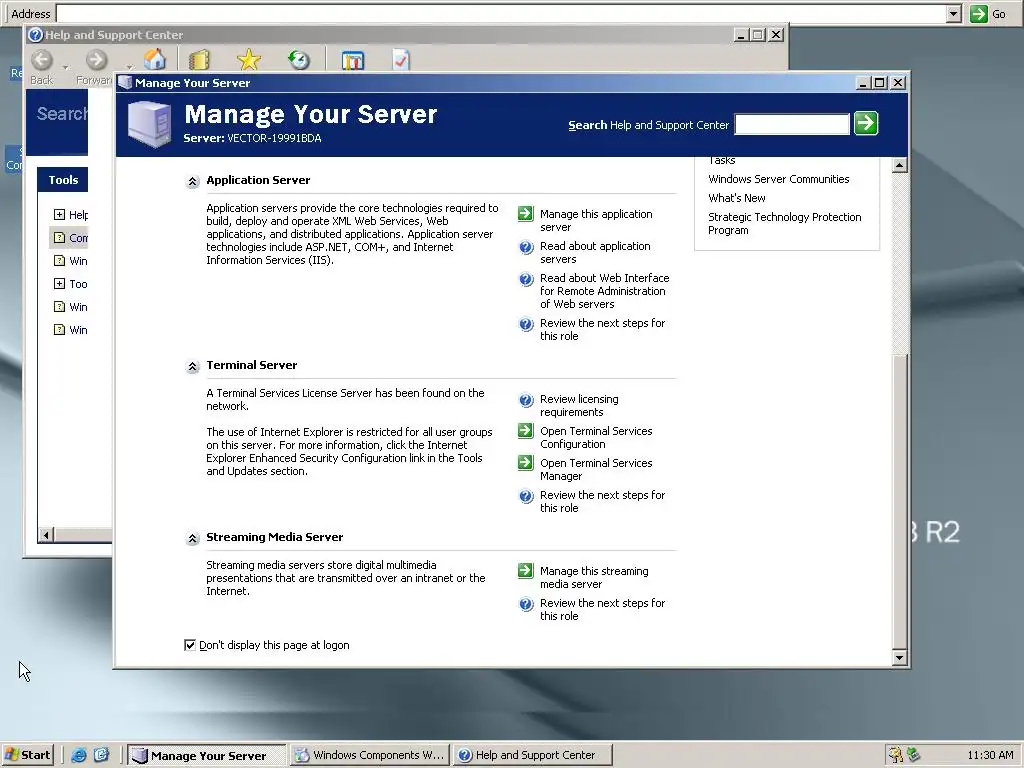This screenshot has width=1024, height=768.
Task: Click the help icon for Terminal Server next steps
Action: [526, 496]
